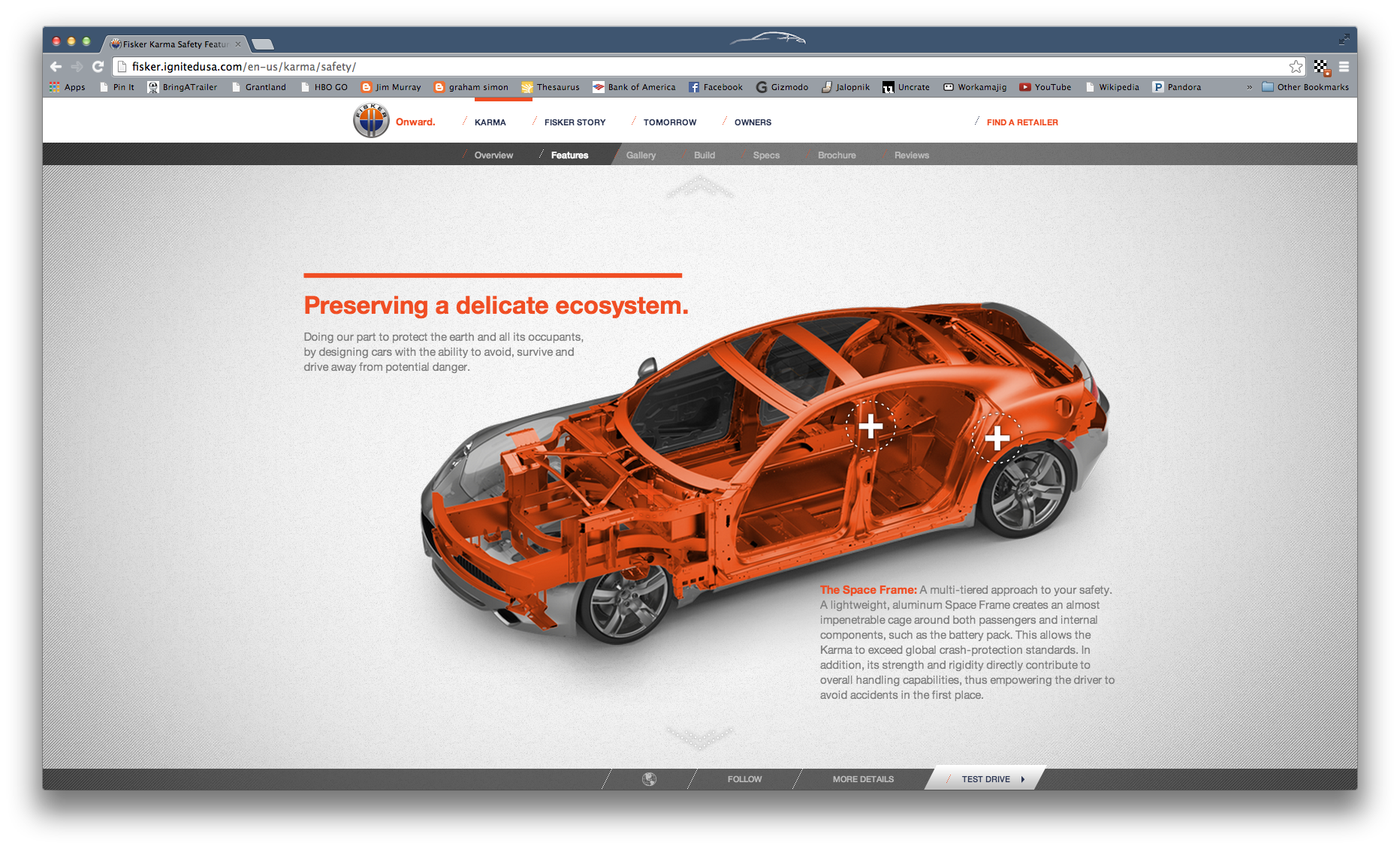Open the YouTube bookmark

pyautogui.click(x=1045, y=87)
